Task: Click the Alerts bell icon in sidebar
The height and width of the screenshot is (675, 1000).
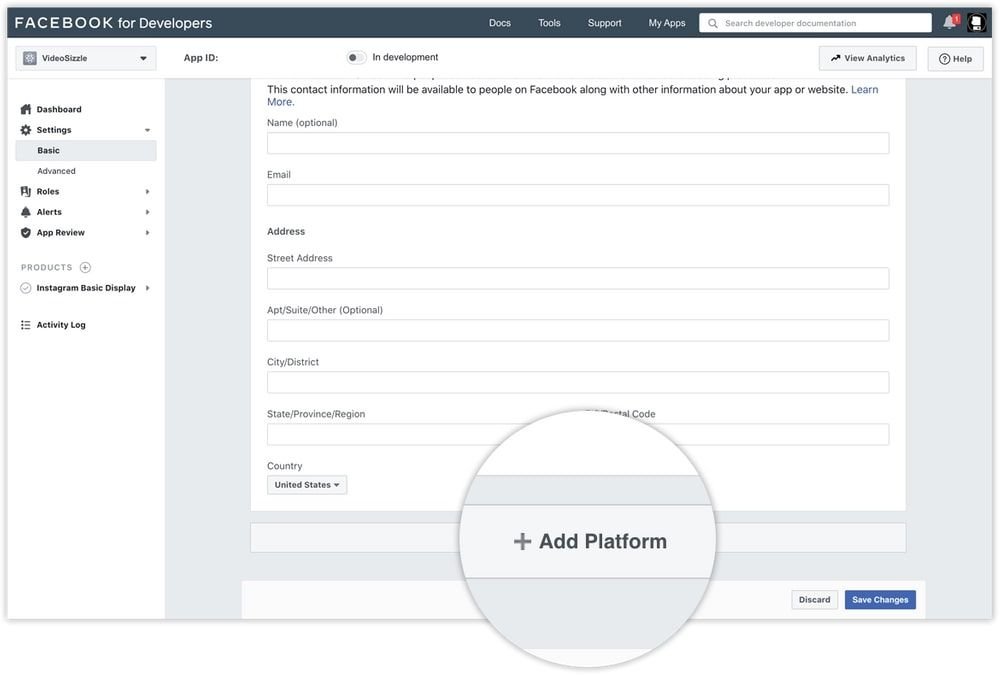Action: click(x=26, y=212)
